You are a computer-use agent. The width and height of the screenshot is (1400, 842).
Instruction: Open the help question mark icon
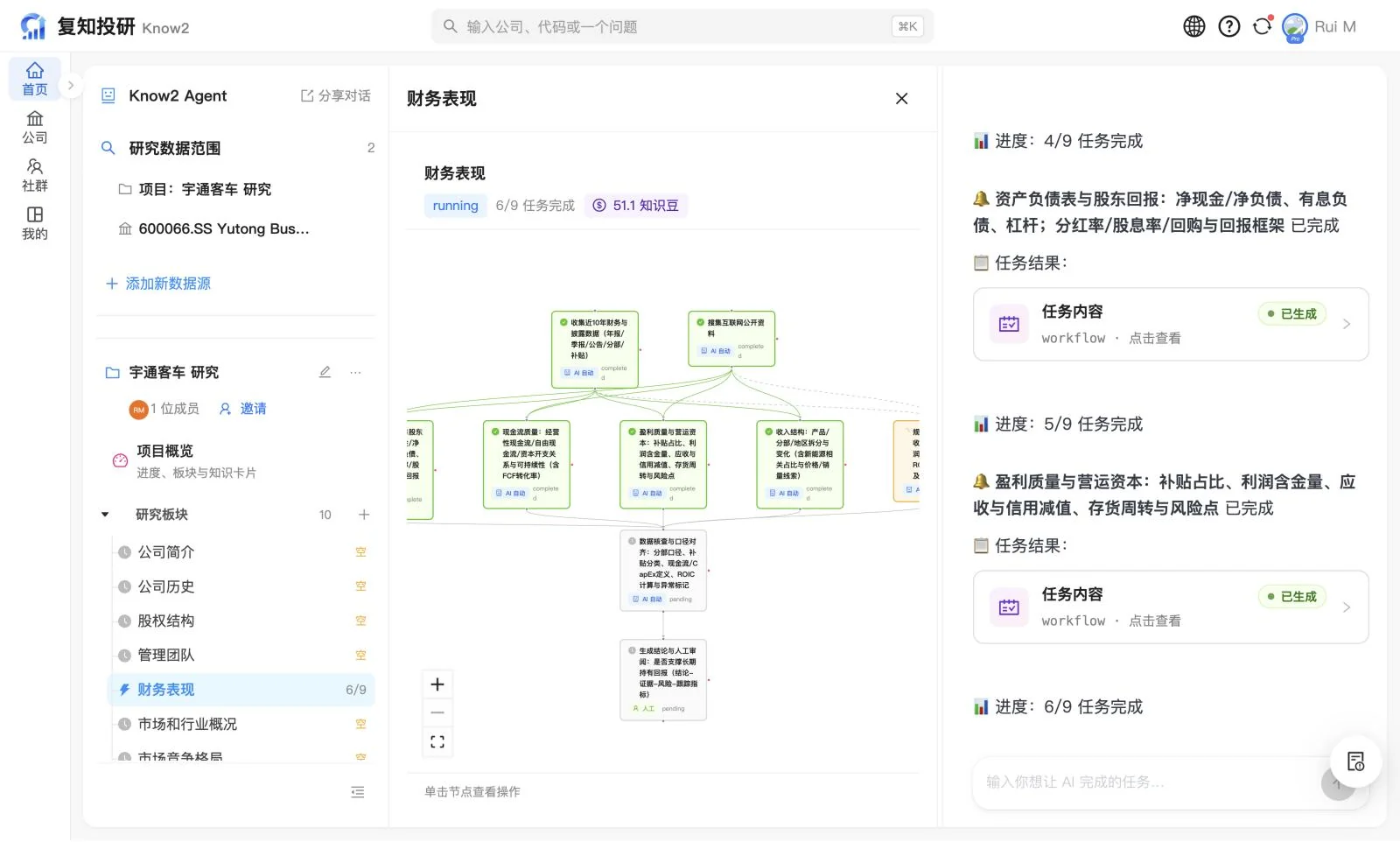pyautogui.click(x=1229, y=26)
